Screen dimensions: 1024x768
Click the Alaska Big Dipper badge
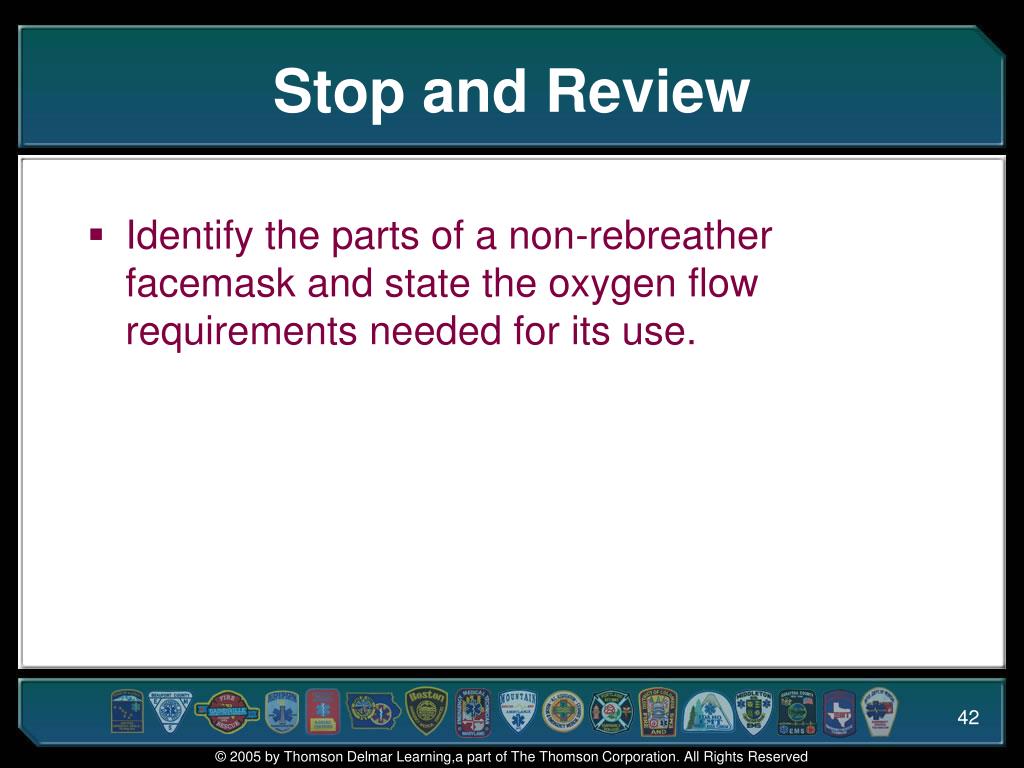[x=127, y=711]
